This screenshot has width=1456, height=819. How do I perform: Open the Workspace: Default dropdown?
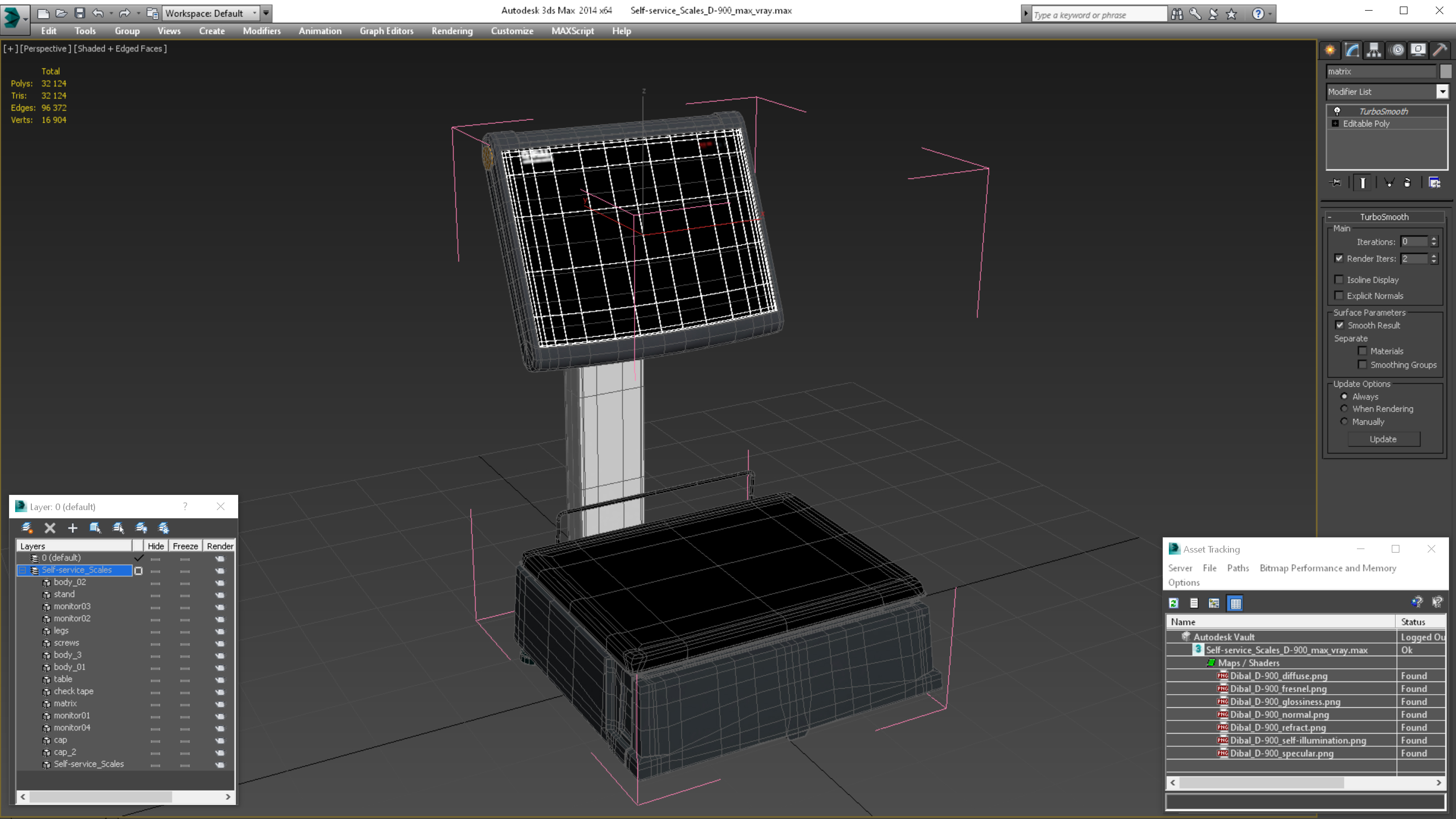211,13
